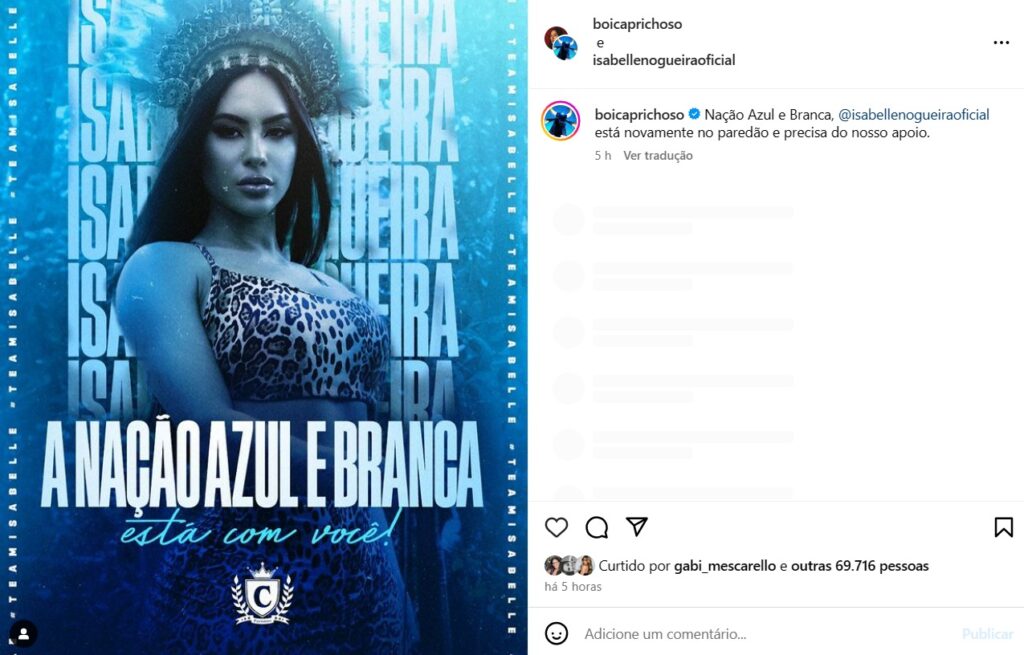Follow the @isabellenogueiraoficial mention in caption
This screenshot has width=1024, height=655.
(914, 114)
